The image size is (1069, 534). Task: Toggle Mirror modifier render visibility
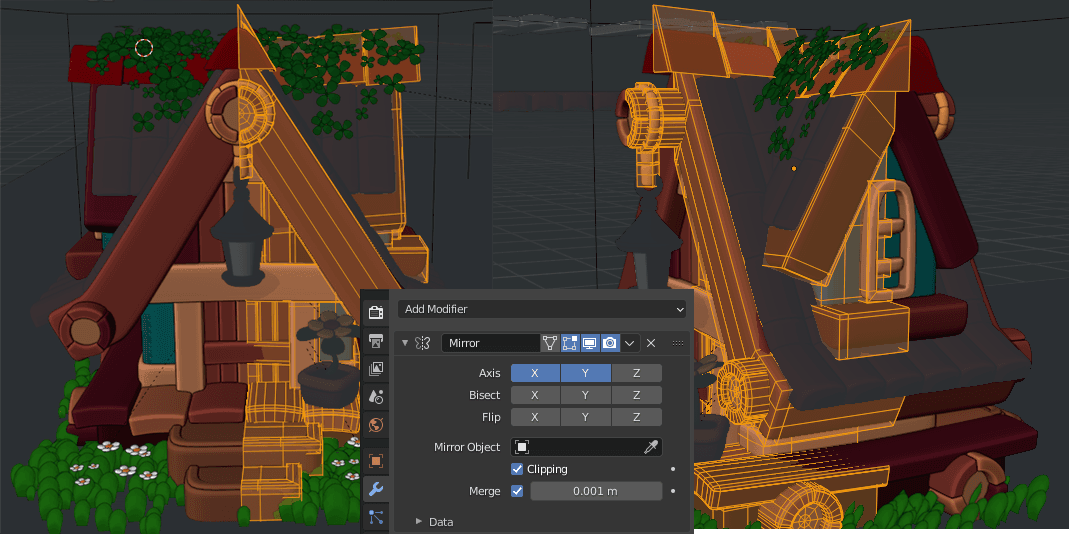609,343
